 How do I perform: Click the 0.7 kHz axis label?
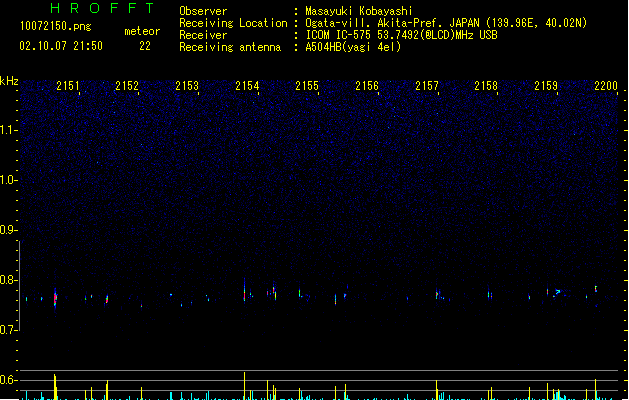click(8, 330)
